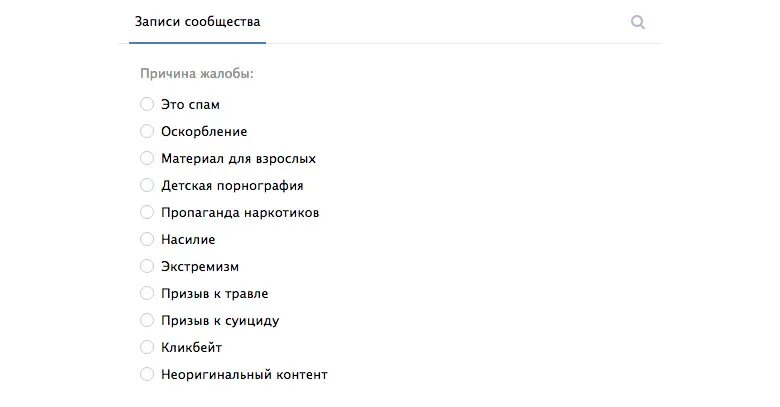This screenshot has width=780, height=407.
Task: Select the Насилие radio circle
Action: 147,239
